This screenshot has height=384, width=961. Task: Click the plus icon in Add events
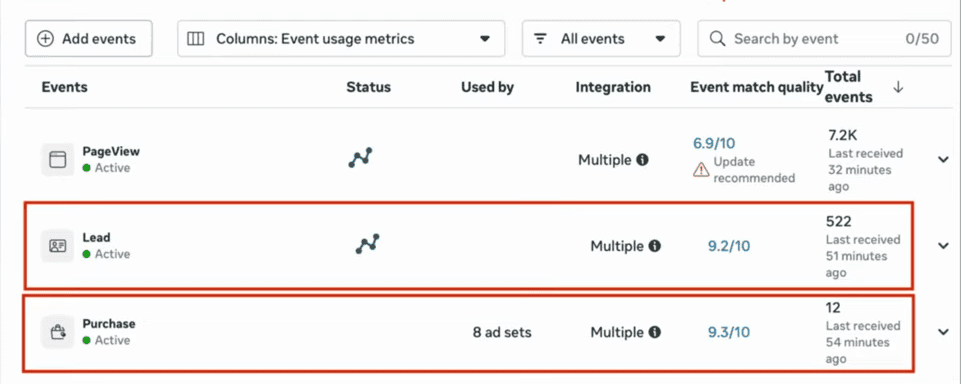(x=45, y=39)
